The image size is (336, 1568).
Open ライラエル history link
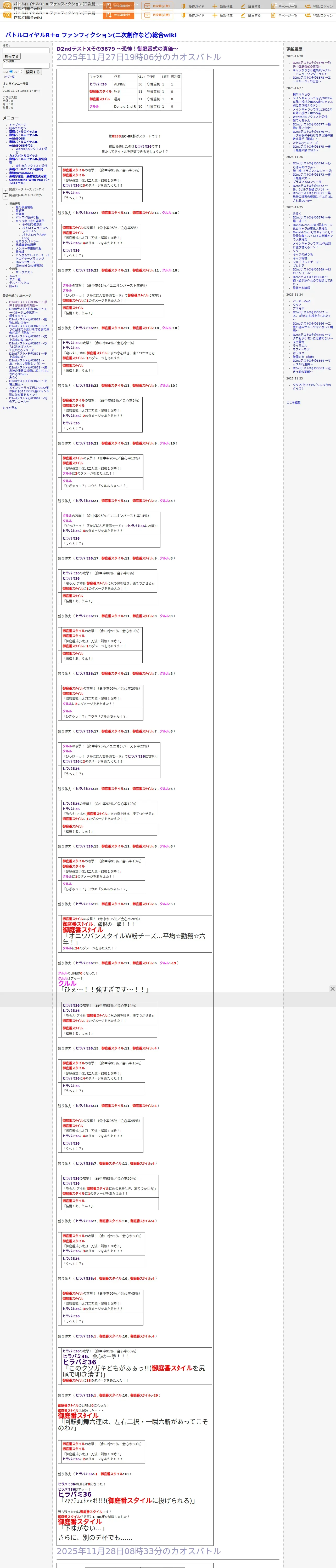click(x=300, y=346)
